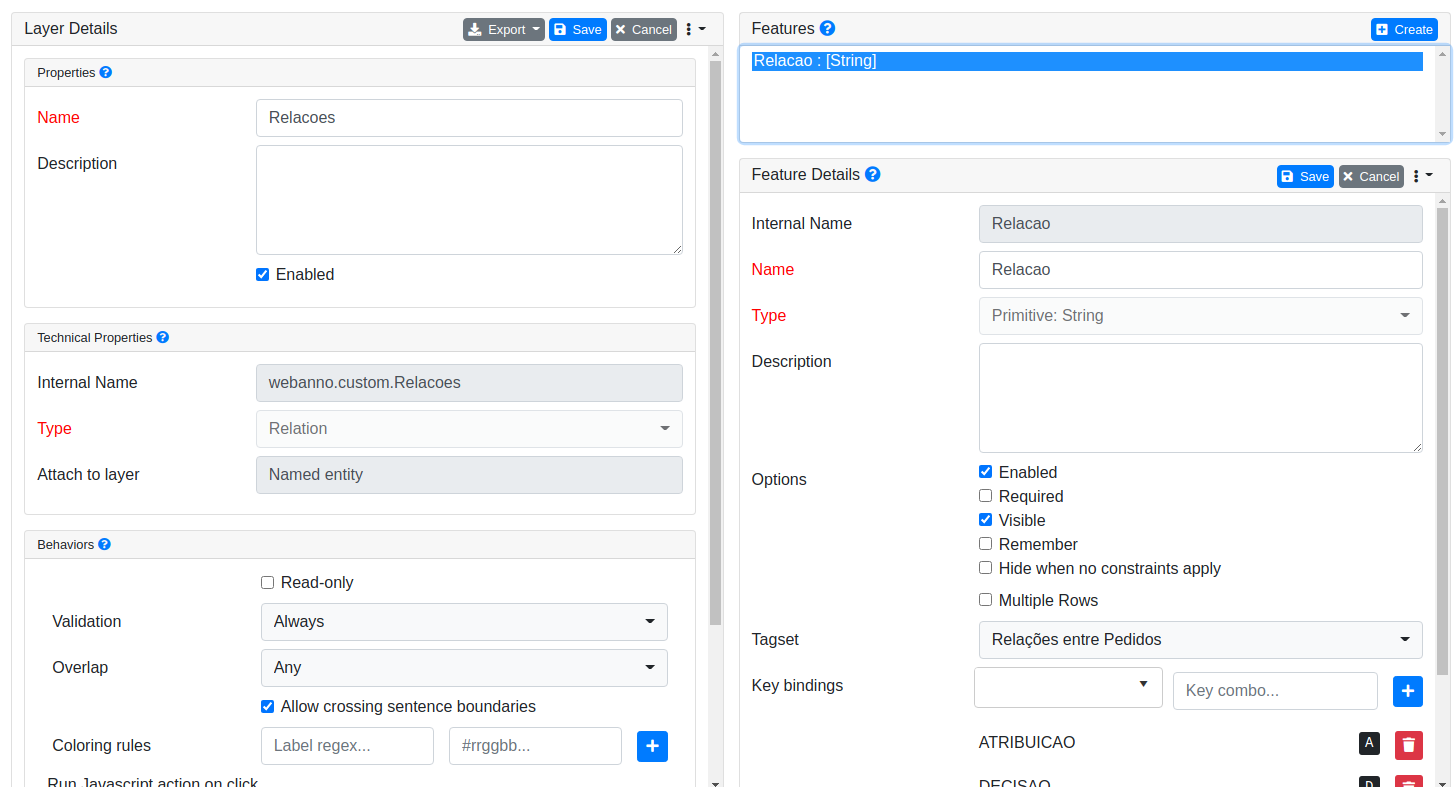The image size is (1455, 787).
Task: Click the Feature Details help icon
Action: pyautogui.click(x=873, y=174)
